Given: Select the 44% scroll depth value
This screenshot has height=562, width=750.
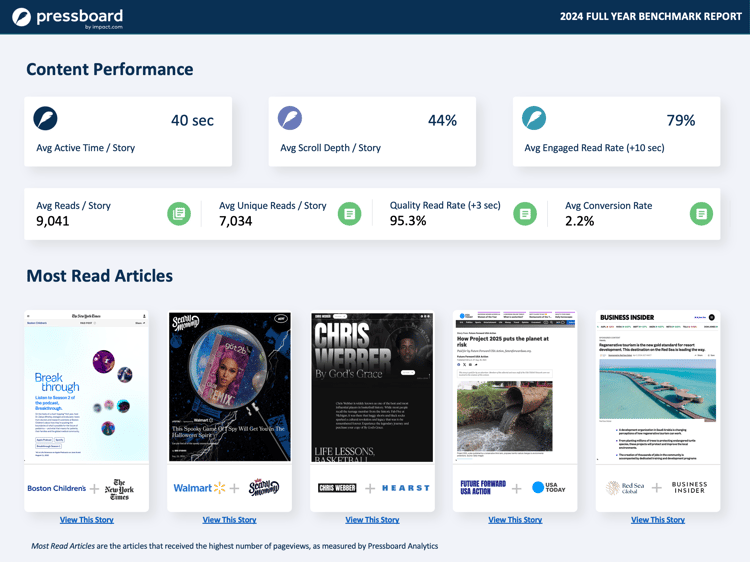Looking at the screenshot, I should (x=442, y=121).
